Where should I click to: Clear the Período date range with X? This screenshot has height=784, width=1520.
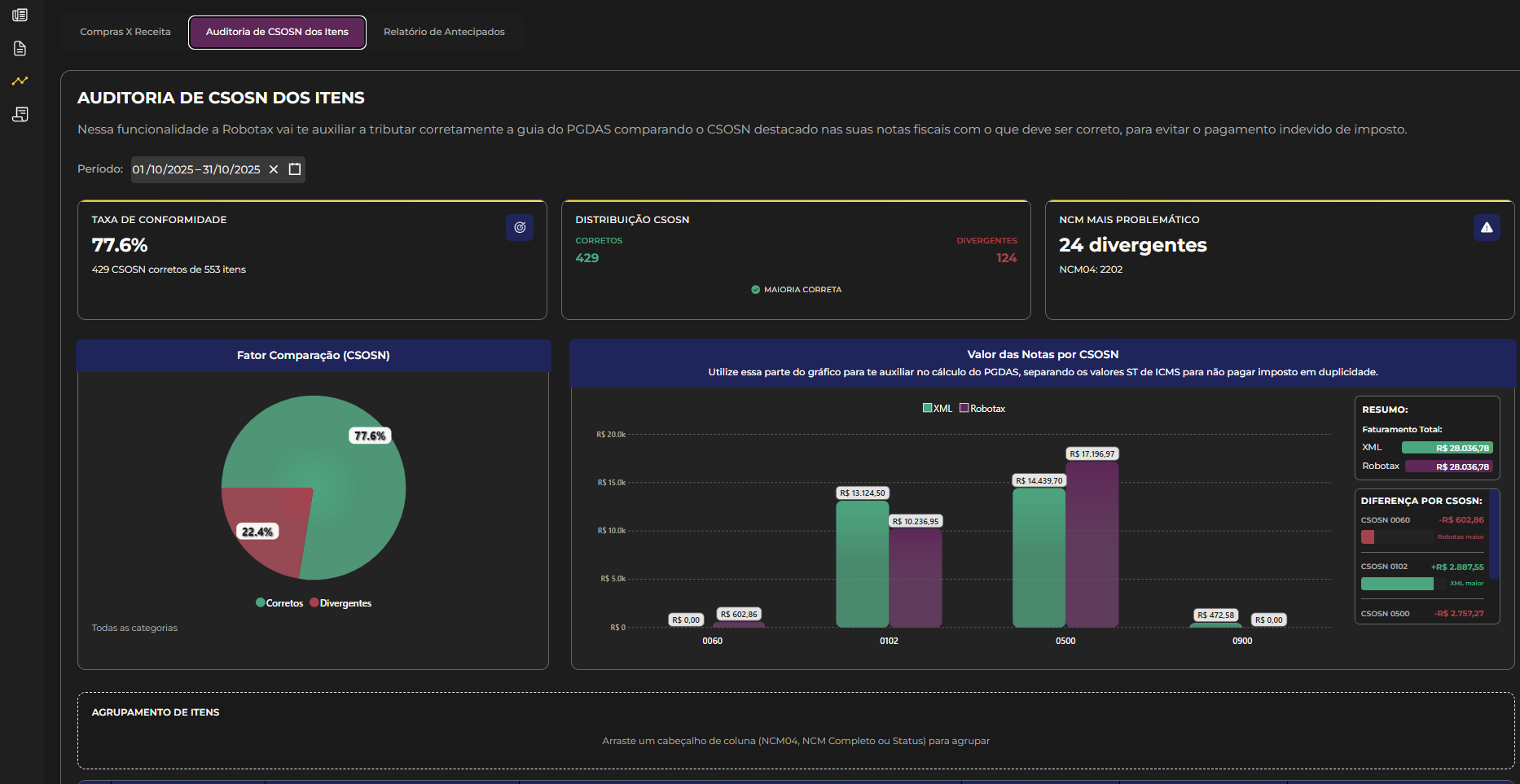(x=274, y=169)
